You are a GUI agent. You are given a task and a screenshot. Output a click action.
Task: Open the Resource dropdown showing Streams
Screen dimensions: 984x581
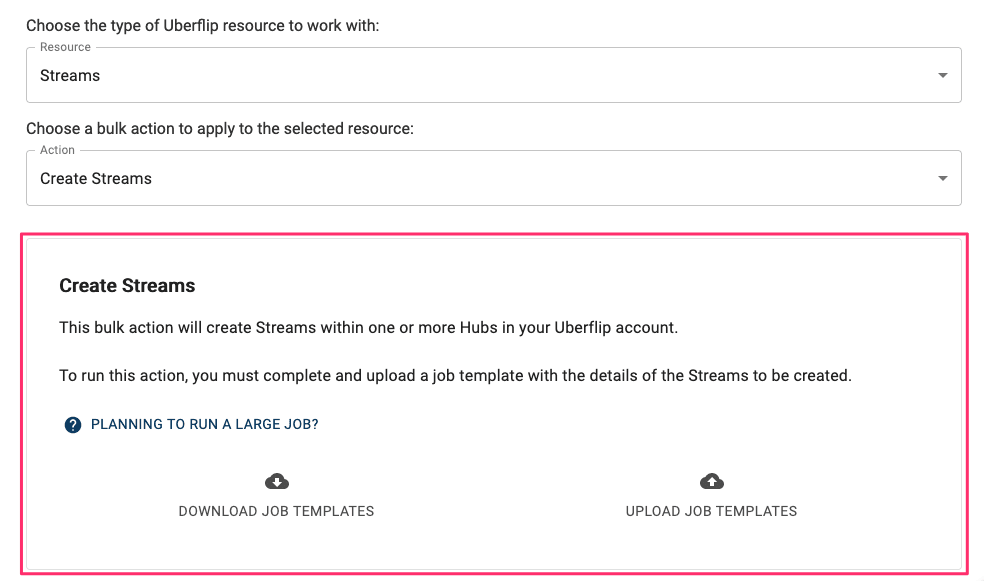[x=493, y=75]
